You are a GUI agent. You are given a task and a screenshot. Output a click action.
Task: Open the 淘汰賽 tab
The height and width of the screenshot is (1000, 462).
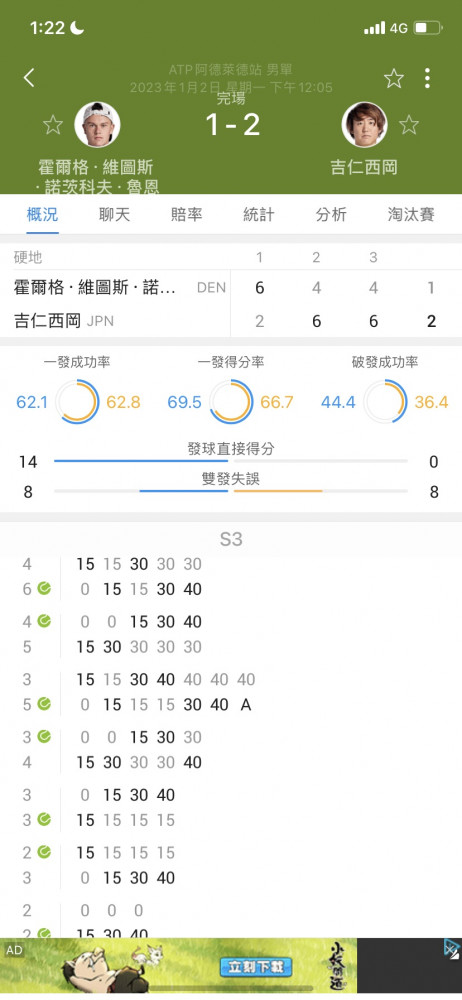point(411,214)
